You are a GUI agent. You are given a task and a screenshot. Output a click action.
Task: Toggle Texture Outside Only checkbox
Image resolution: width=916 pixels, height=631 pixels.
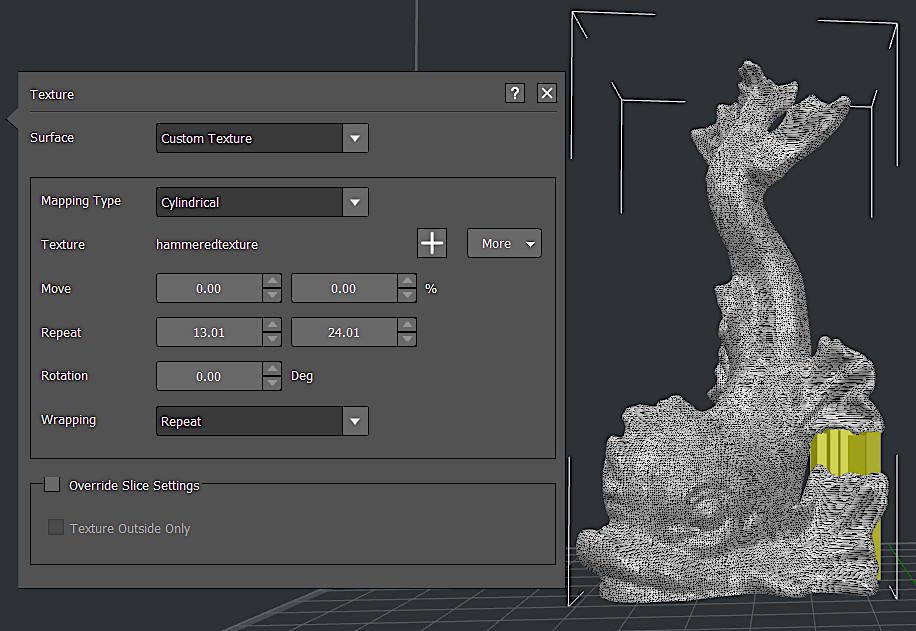(x=56, y=527)
